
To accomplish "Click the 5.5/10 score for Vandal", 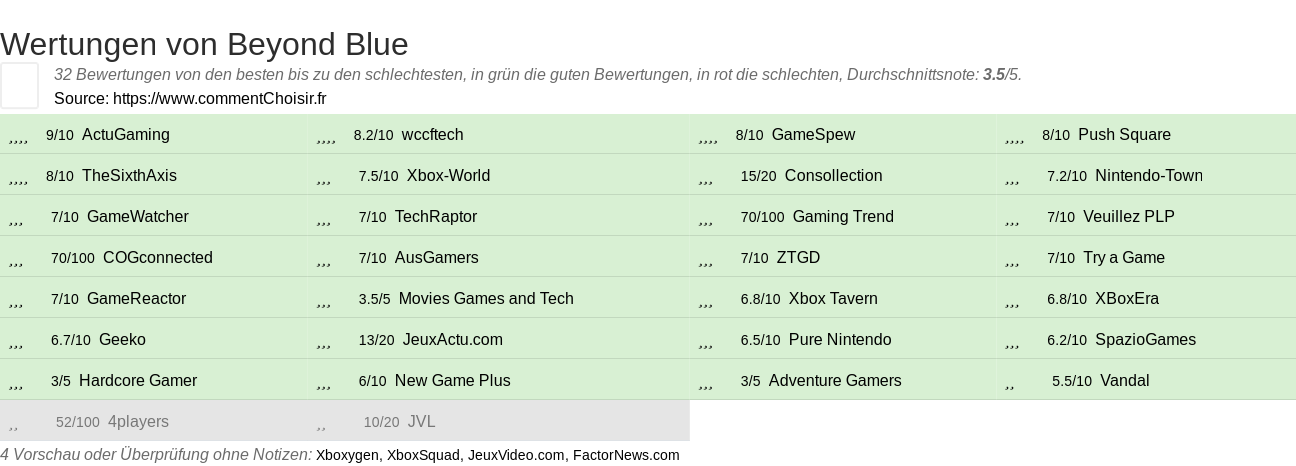I will [x=1072, y=381].
